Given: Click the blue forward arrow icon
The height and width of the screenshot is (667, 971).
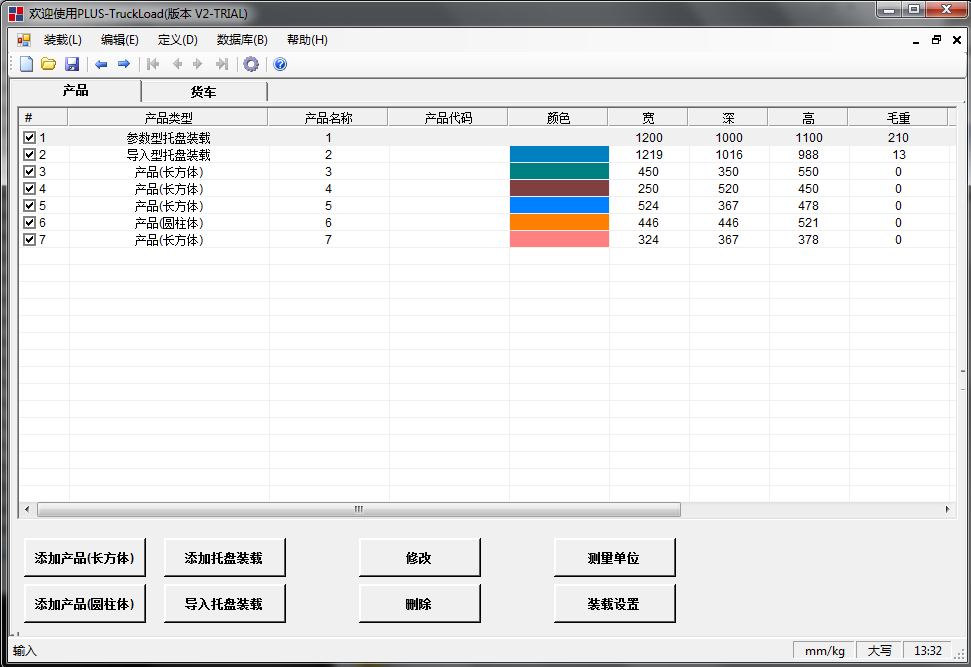Looking at the screenshot, I should (124, 64).
